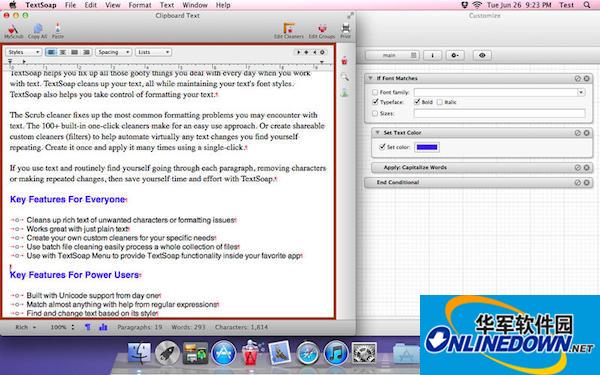Launch Safari from the Dock
The width and height of the screenshot is (600, 375).
pos(308,352)
